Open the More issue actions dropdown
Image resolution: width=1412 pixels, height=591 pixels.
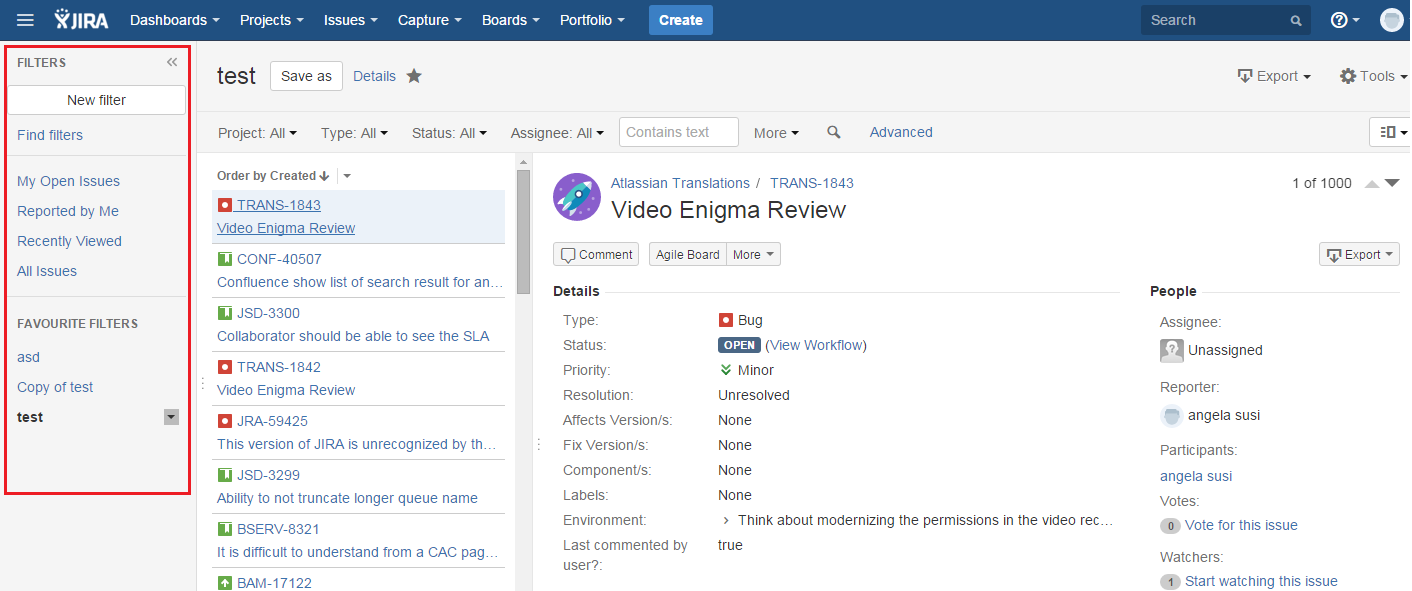752,254
